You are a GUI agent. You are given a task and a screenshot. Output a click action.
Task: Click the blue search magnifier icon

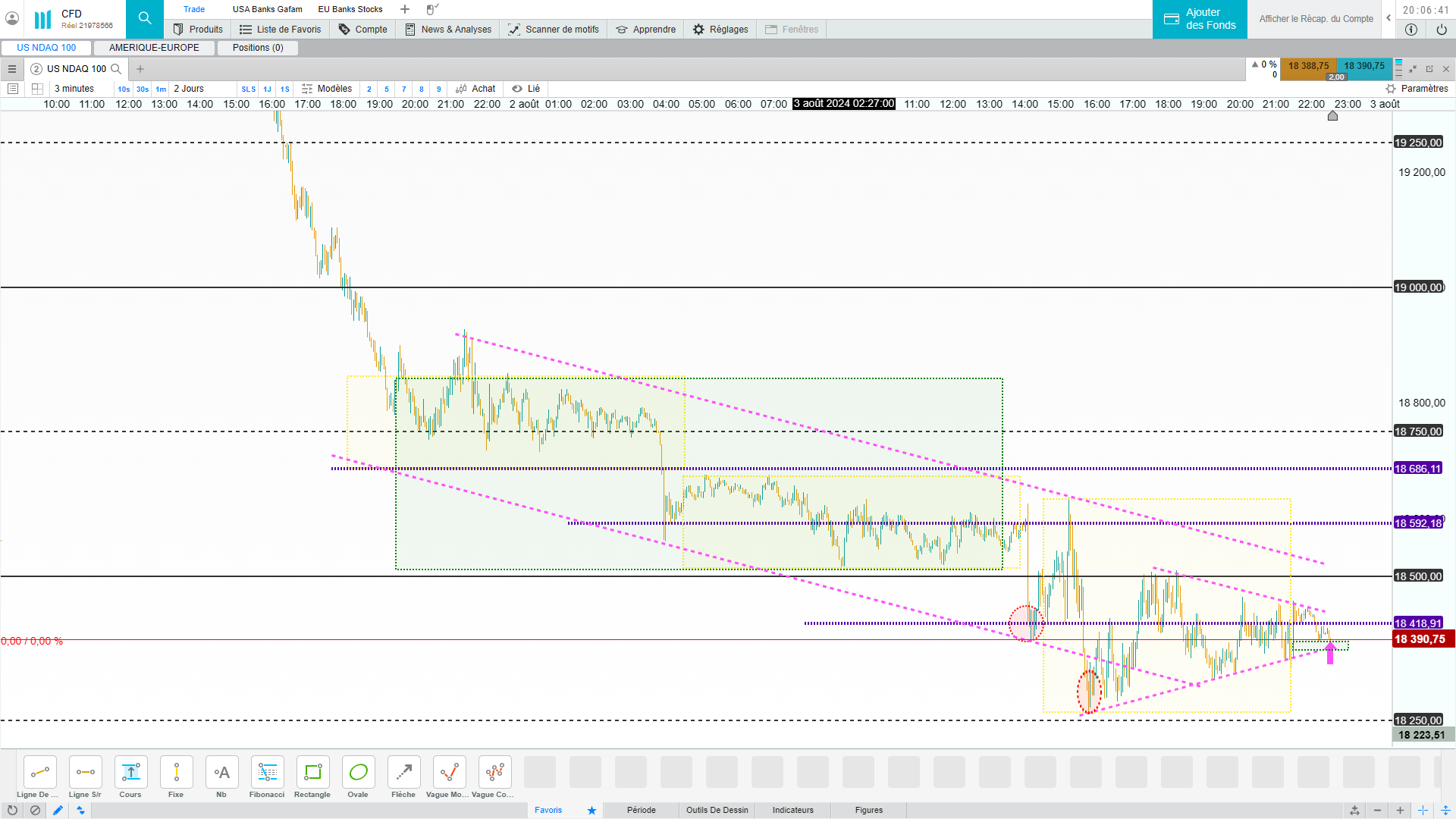tap(145, 19)
